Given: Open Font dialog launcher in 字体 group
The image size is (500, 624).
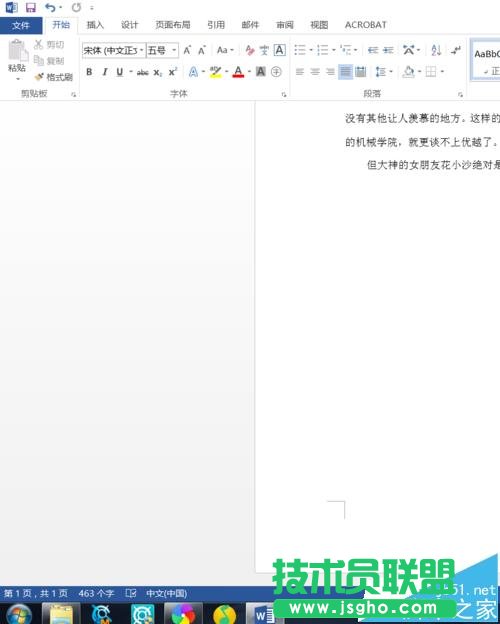Looking at the screenshot, I should coord(283,95).
